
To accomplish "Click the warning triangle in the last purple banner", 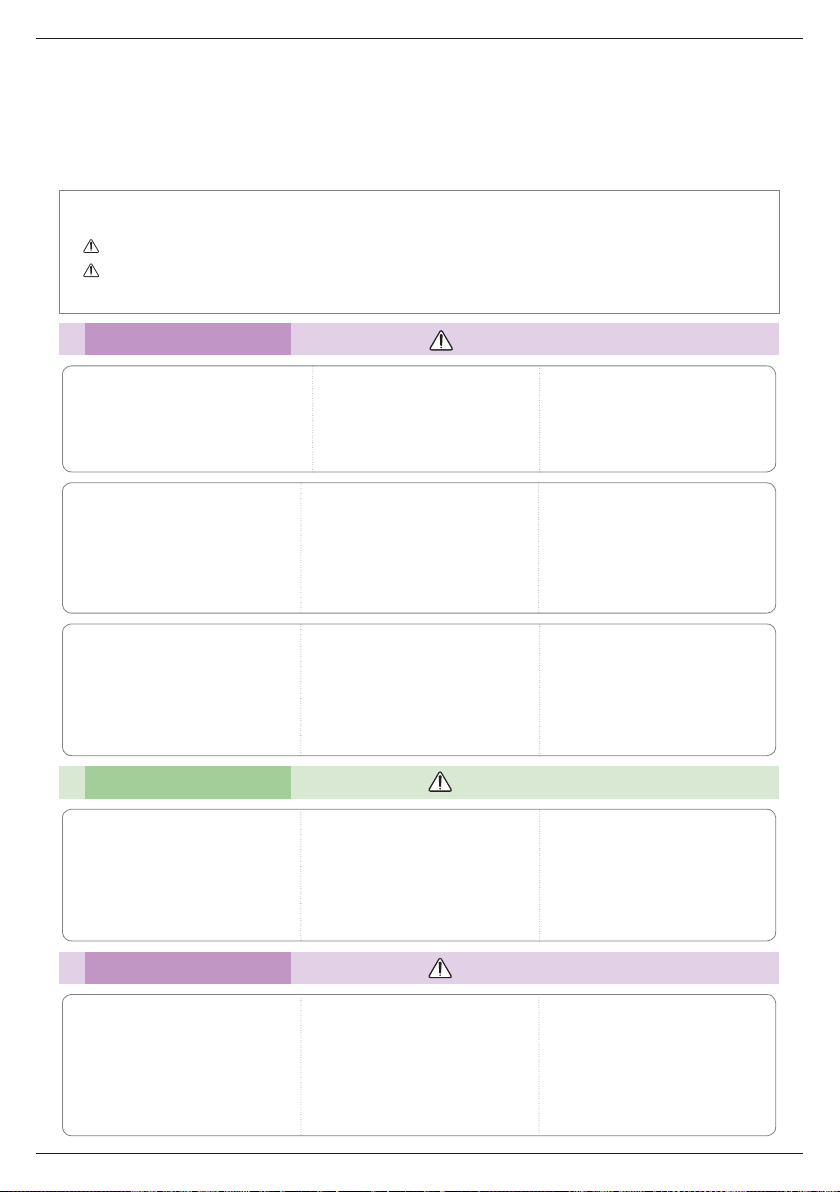I will click(x=440, y=968).
